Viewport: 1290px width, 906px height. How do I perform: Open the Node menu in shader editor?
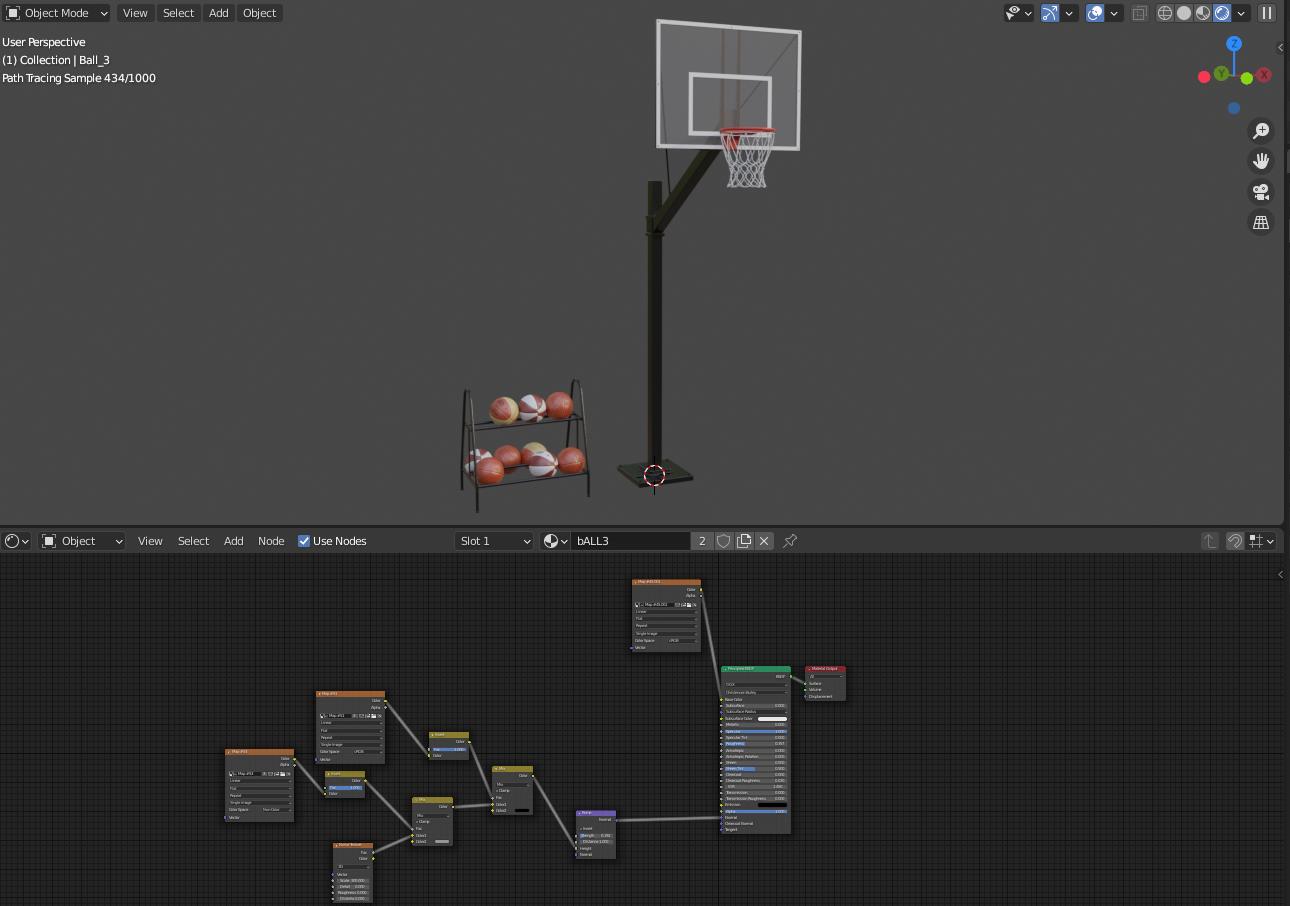(x=271, y=541)
